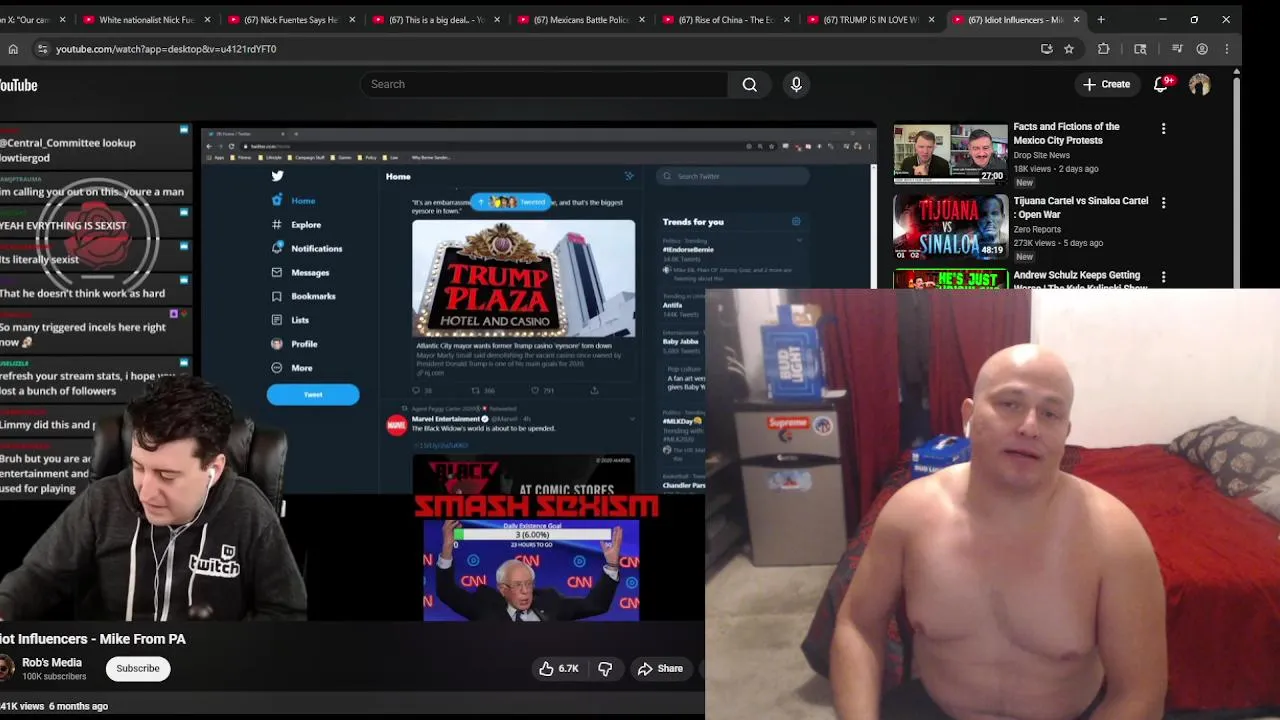The image size is (1280, 720).
Task: Open options for Tijuana Cartel vs Sinaloa video
Action: point(1163,203)
